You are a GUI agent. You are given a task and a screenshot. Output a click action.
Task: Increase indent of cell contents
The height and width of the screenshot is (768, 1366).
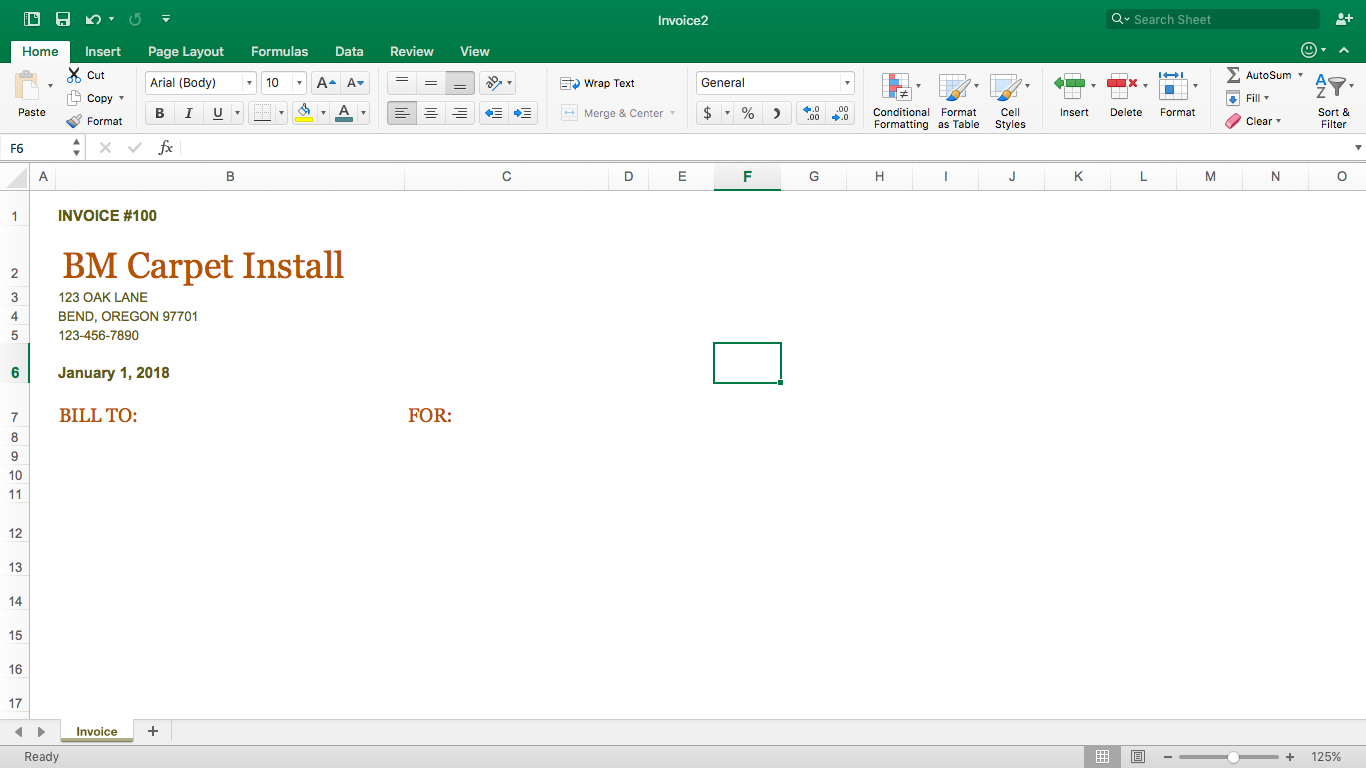(x=522, y=113)
